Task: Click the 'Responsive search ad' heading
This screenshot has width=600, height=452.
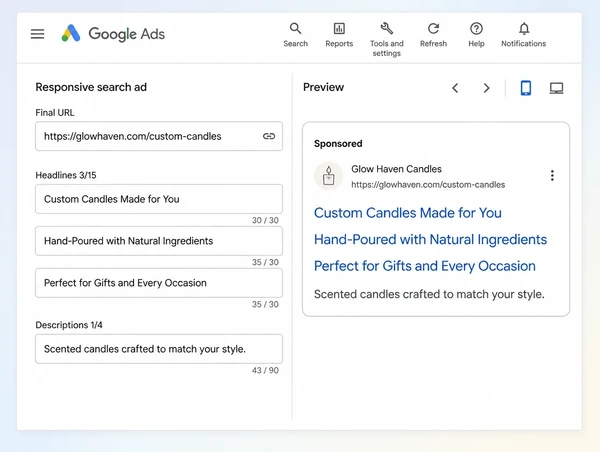Action: [x=91, y=87]
